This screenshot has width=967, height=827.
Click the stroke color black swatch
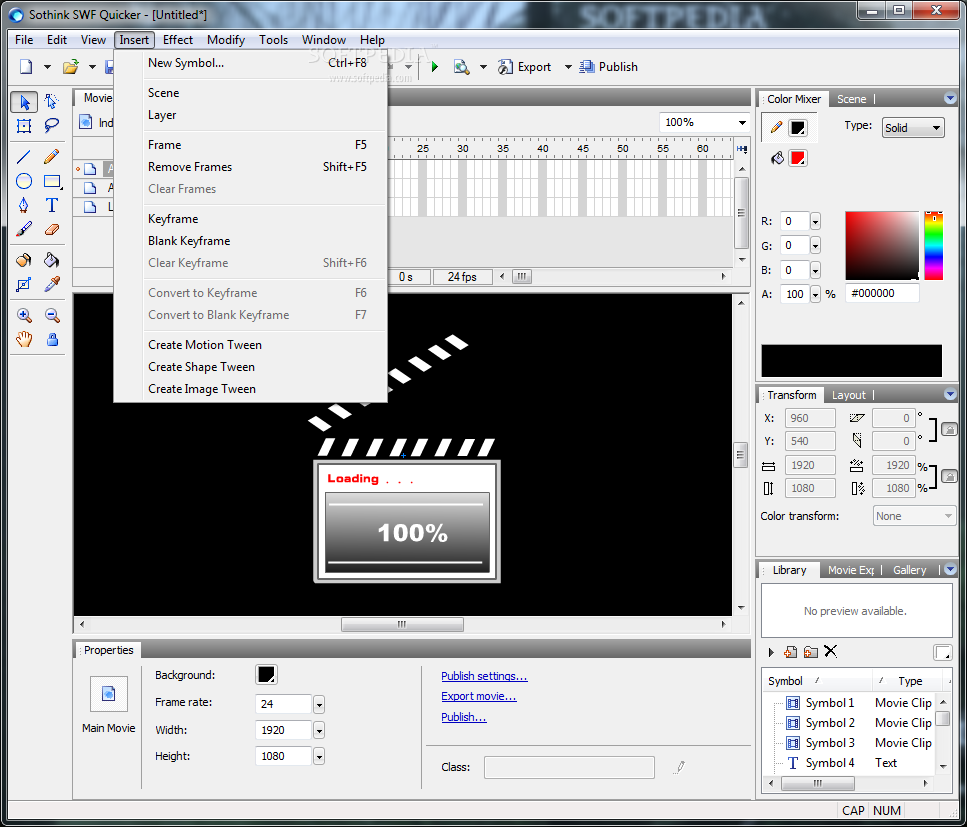click(798, 128)
